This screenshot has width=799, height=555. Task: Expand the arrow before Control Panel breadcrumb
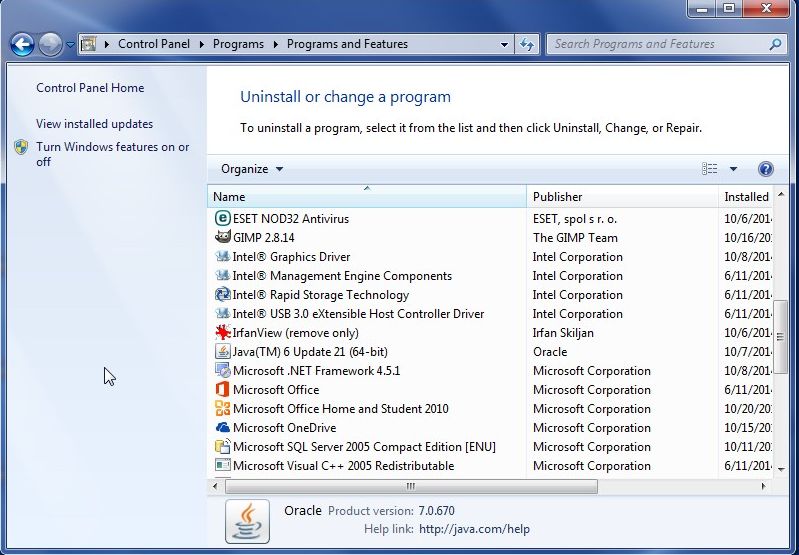tap(106, 44)
